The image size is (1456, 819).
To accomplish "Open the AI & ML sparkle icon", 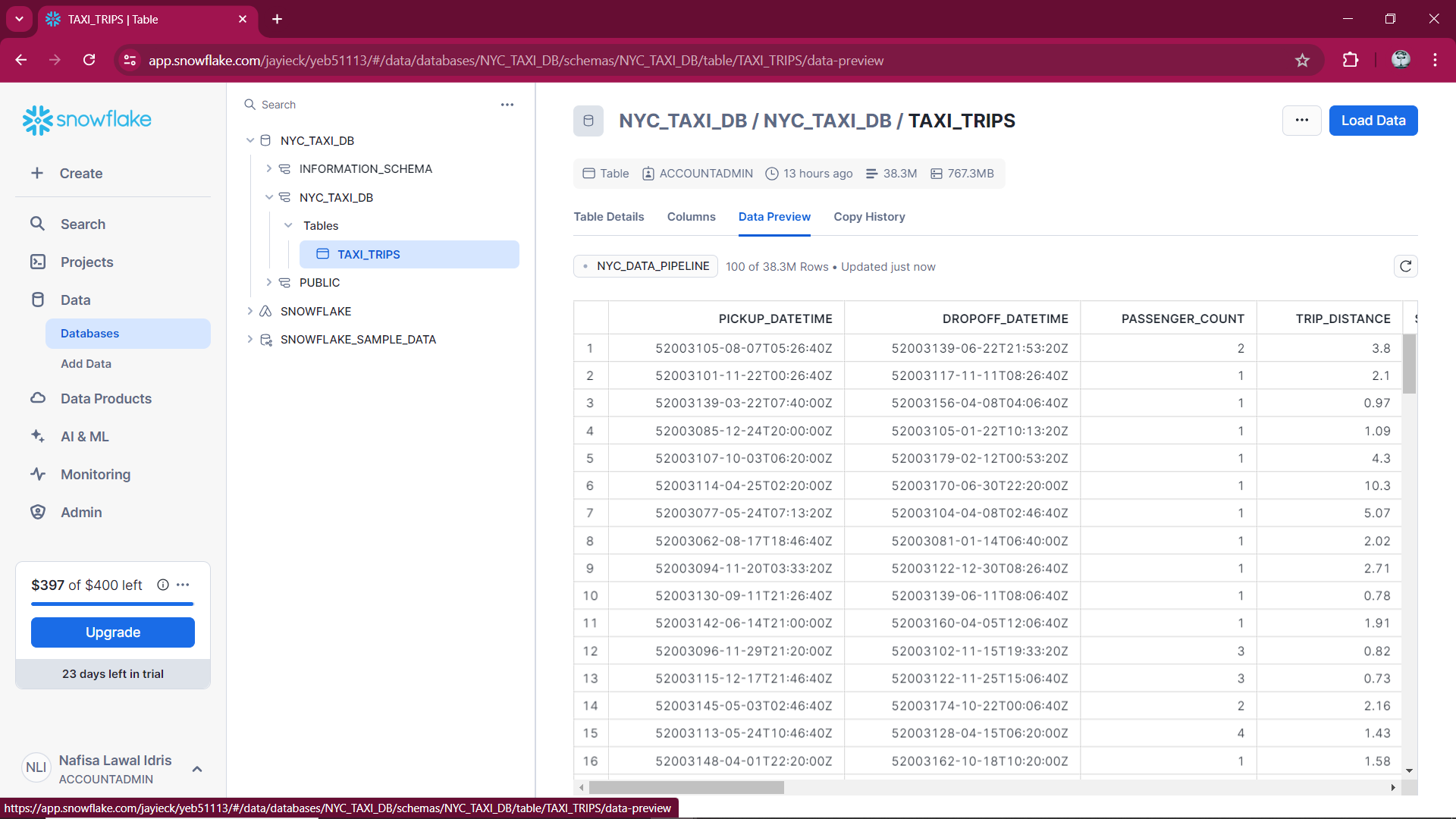I will (x=37, y=436).
